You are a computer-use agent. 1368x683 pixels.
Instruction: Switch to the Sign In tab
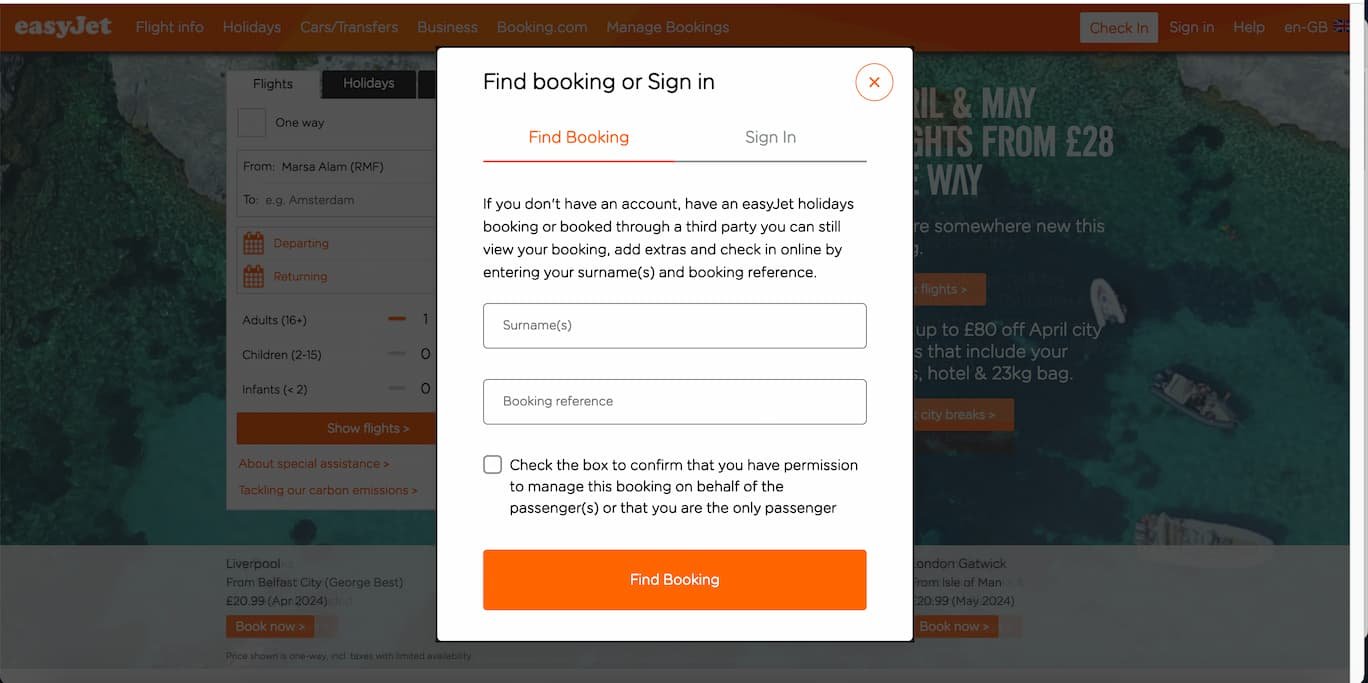[770, 137]
